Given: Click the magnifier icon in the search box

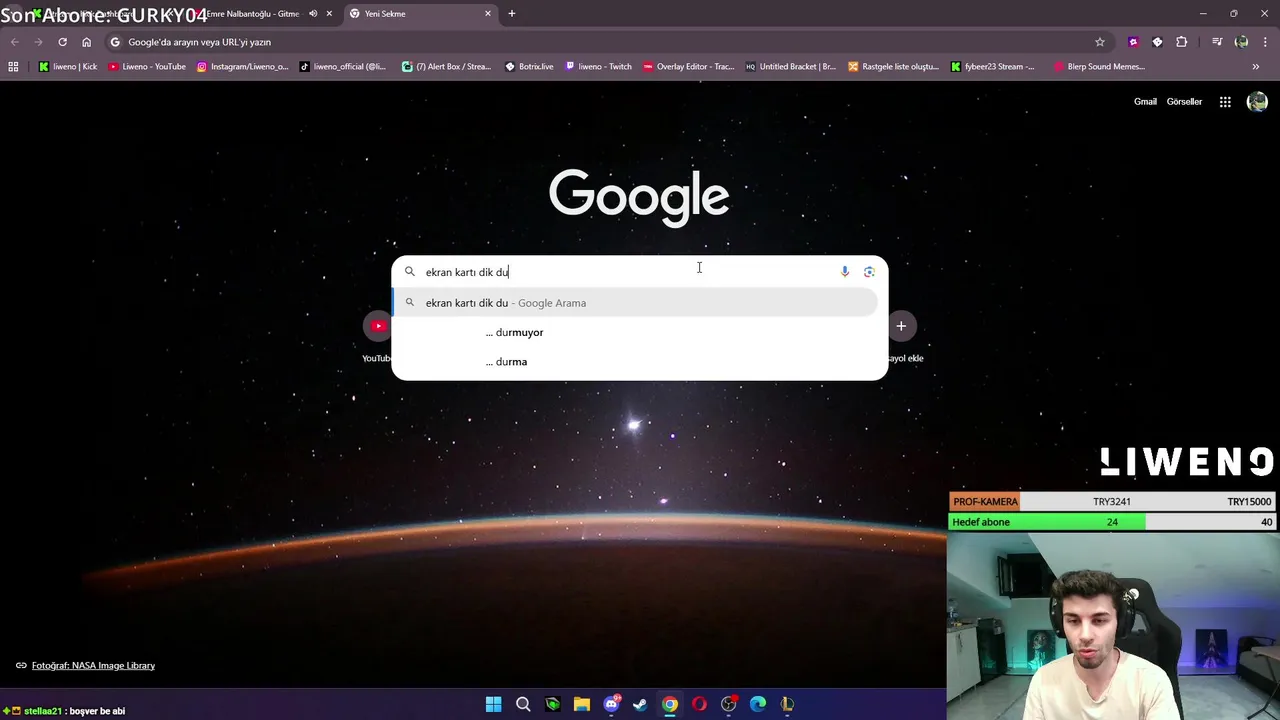Looking at the screenshot, I should click(409, 272).
